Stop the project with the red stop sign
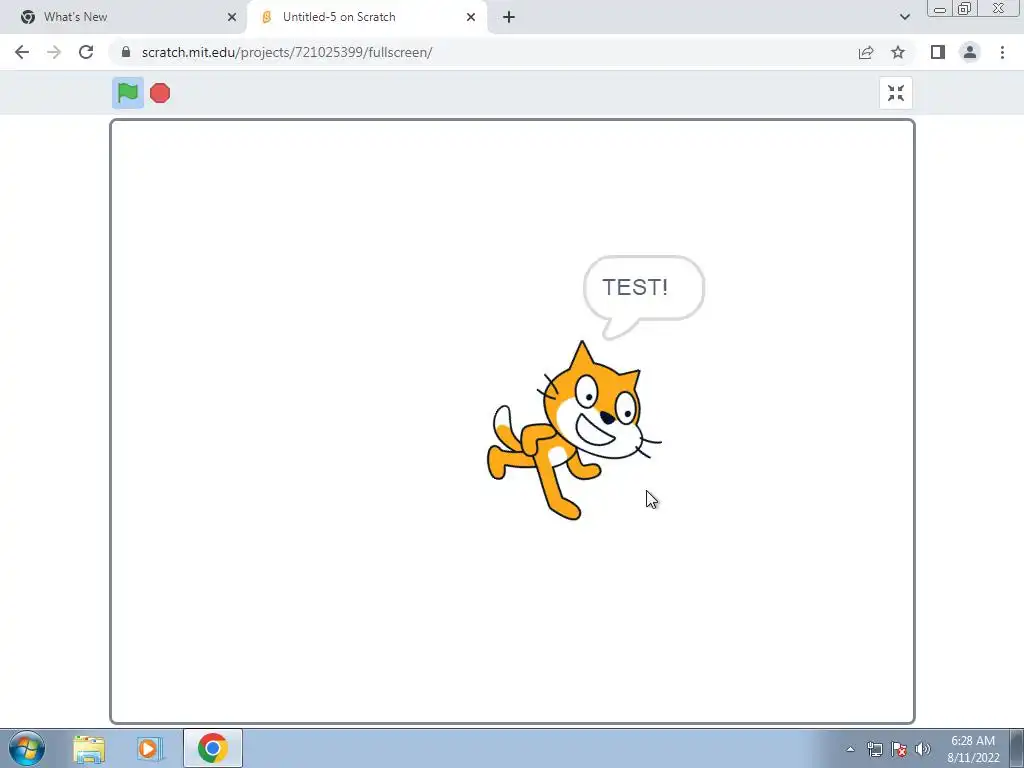This screenshot has width=1024, height=768. 160,93
